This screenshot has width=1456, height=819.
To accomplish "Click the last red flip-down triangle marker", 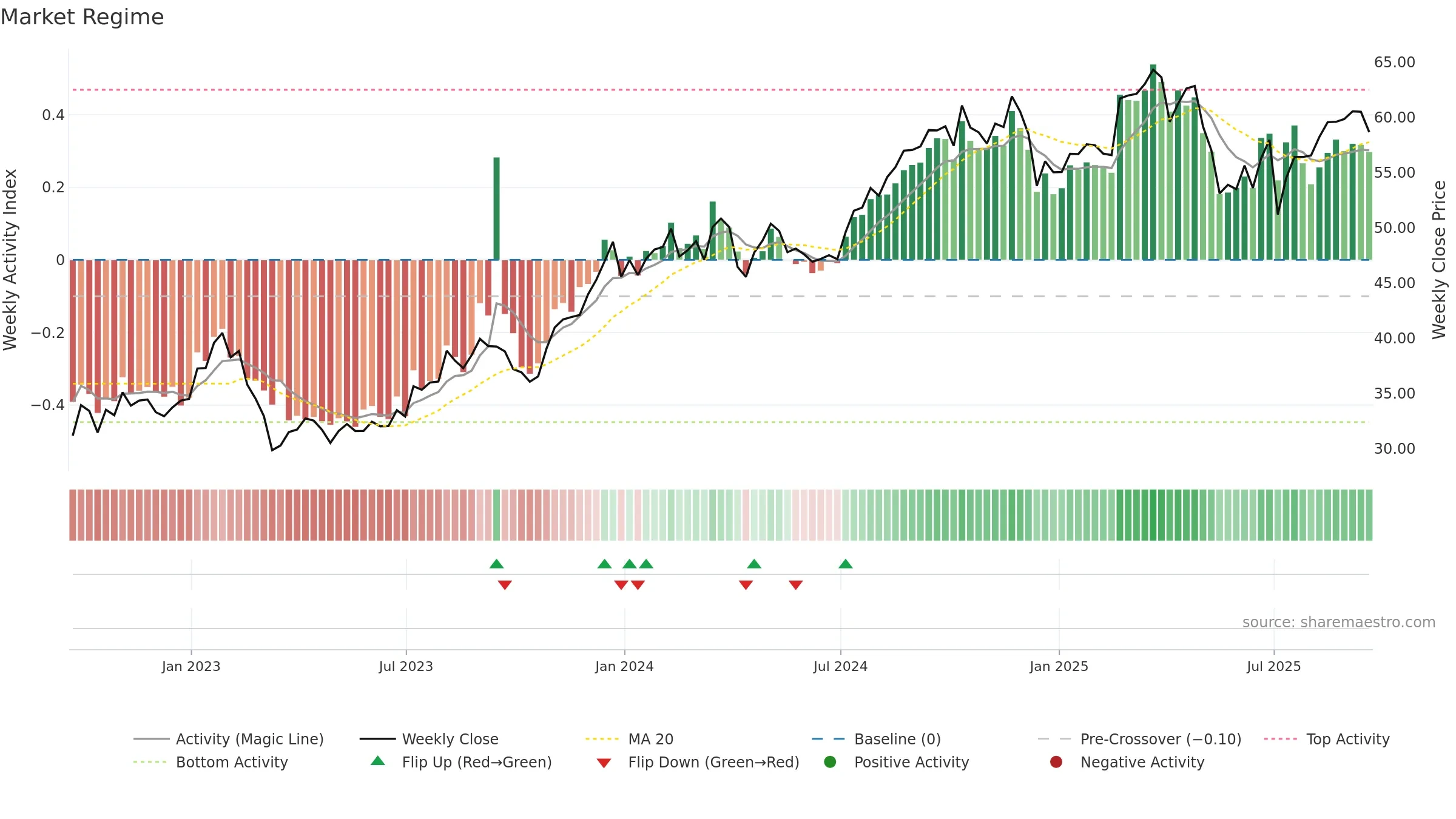I will [796, 585].
